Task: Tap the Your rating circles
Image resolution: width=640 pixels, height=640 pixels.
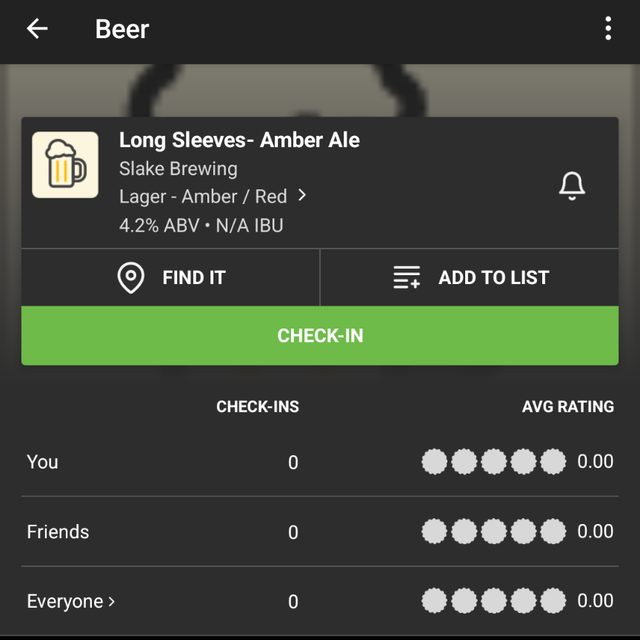Action: pos(494,462)
